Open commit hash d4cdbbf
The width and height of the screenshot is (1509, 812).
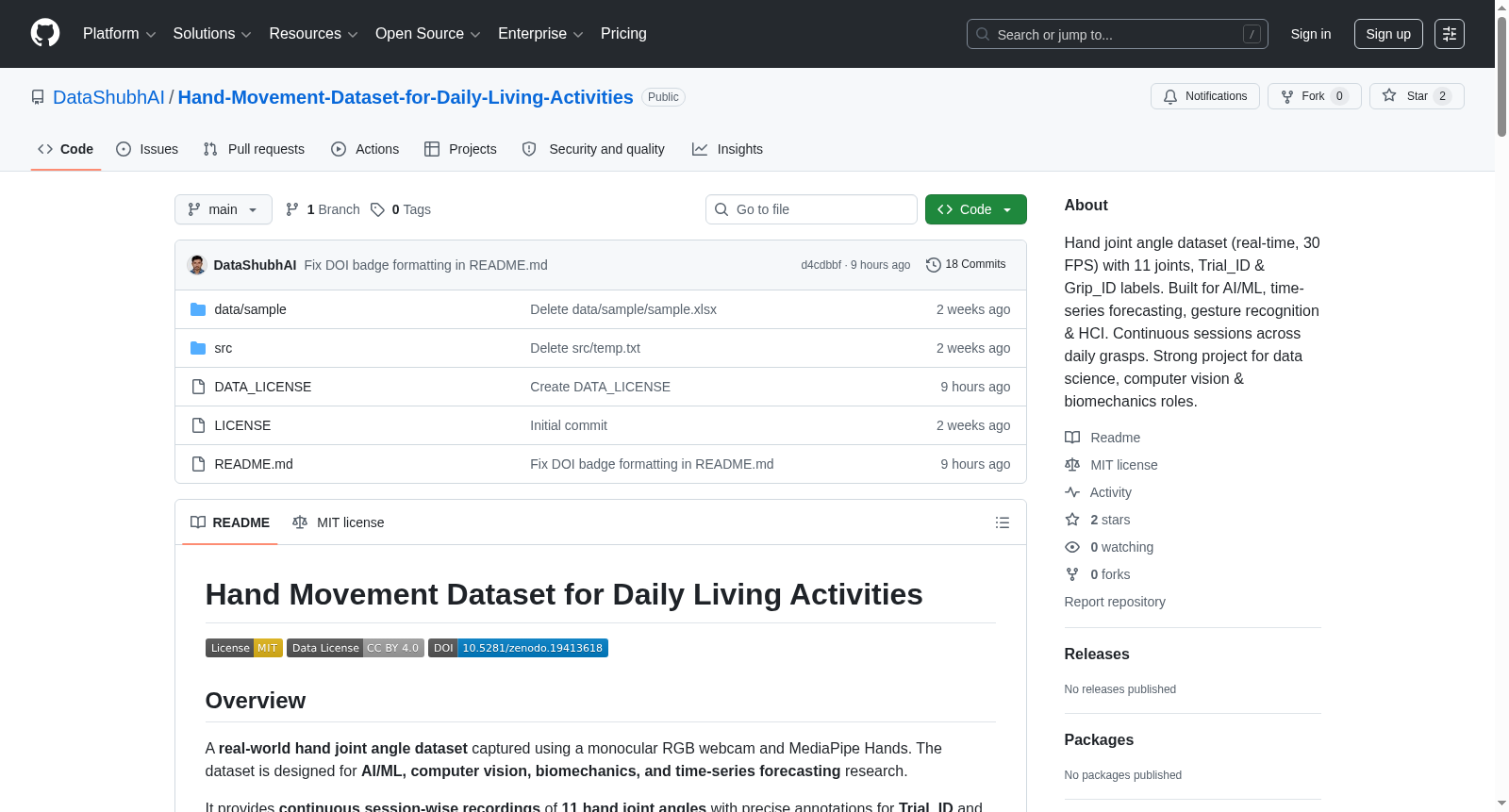click(x=821, y=265)
